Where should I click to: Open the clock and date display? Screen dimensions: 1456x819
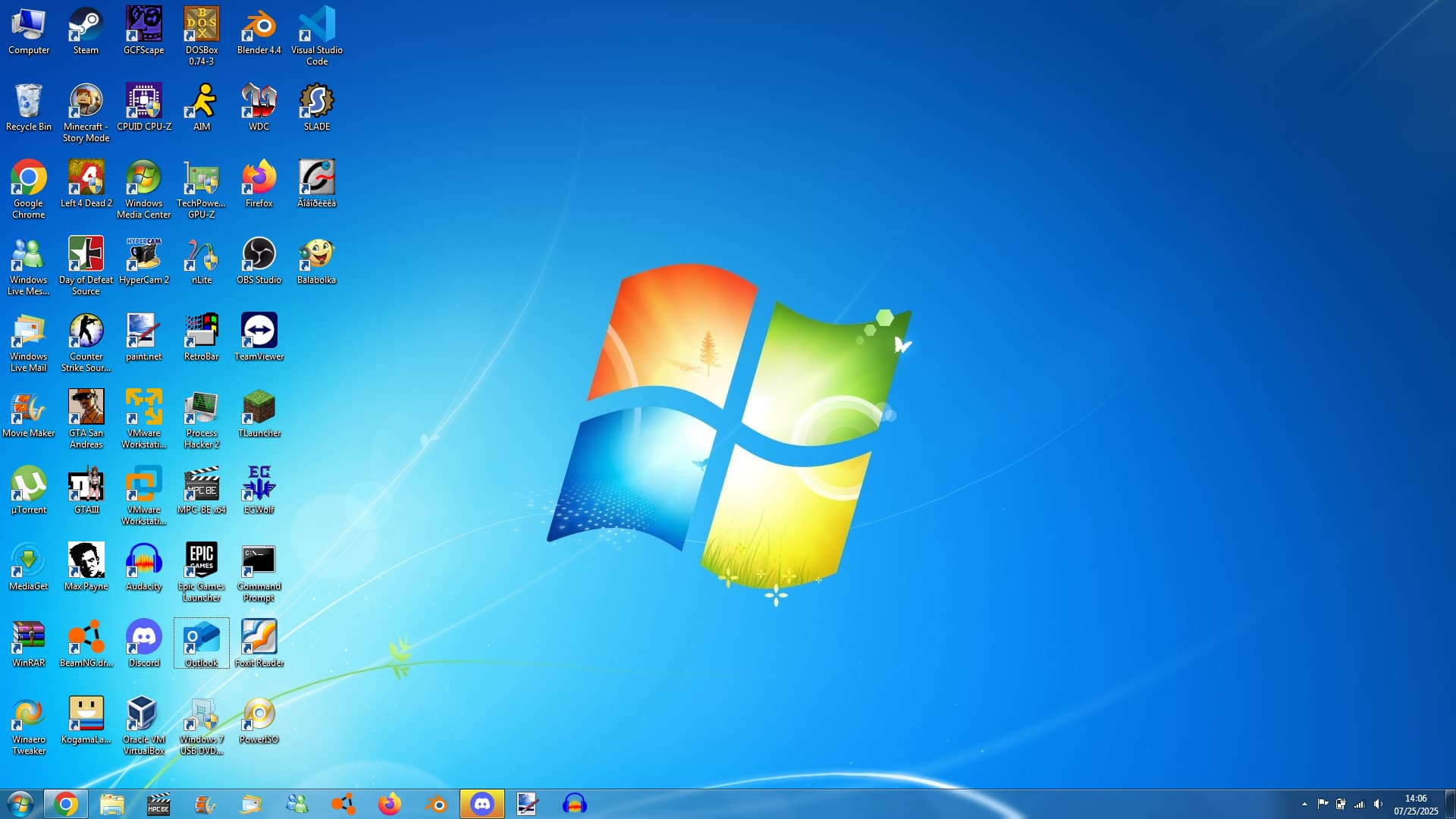pyautogui.click(x=1415, y=804)
